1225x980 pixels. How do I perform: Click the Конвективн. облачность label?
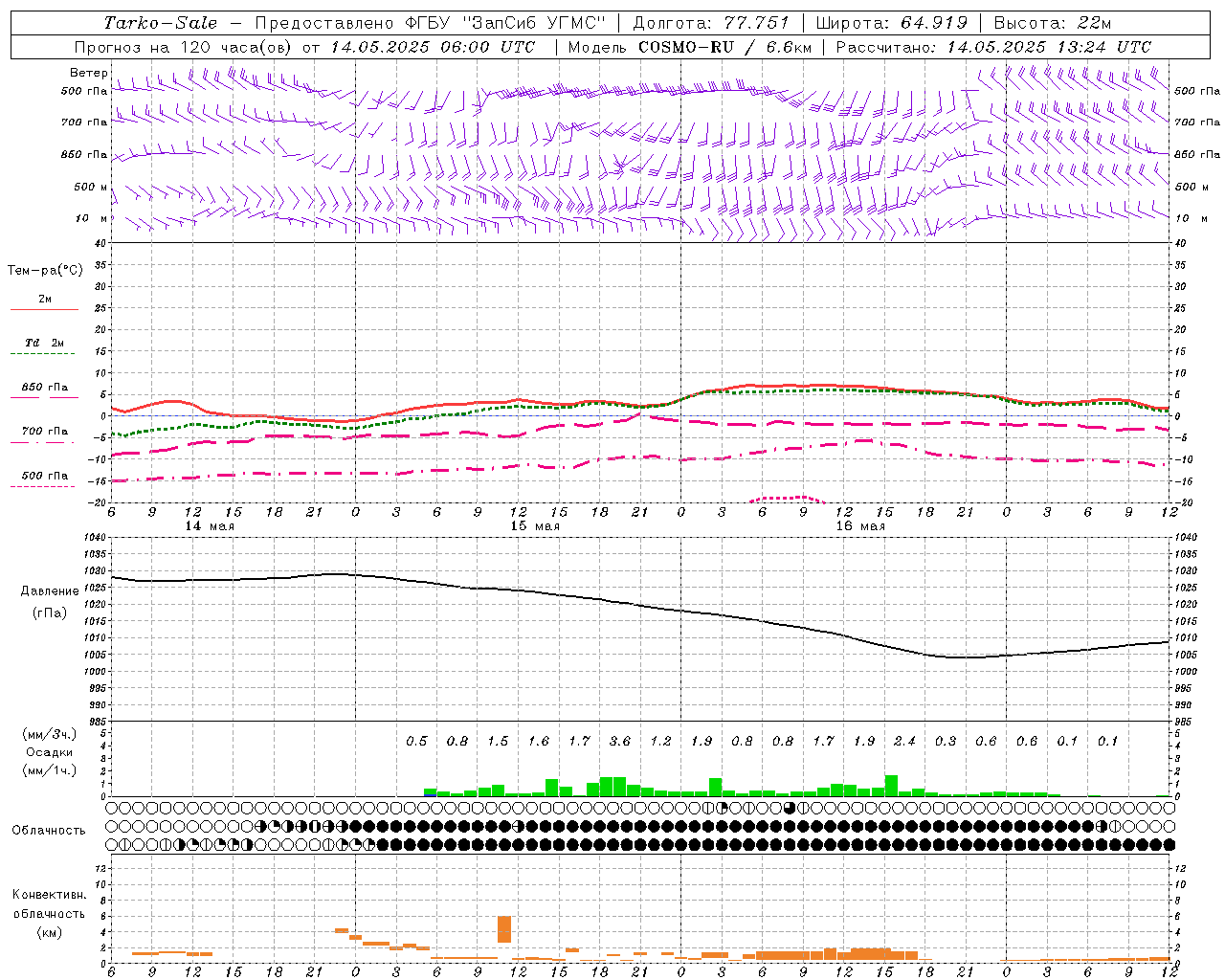(49, 904)
